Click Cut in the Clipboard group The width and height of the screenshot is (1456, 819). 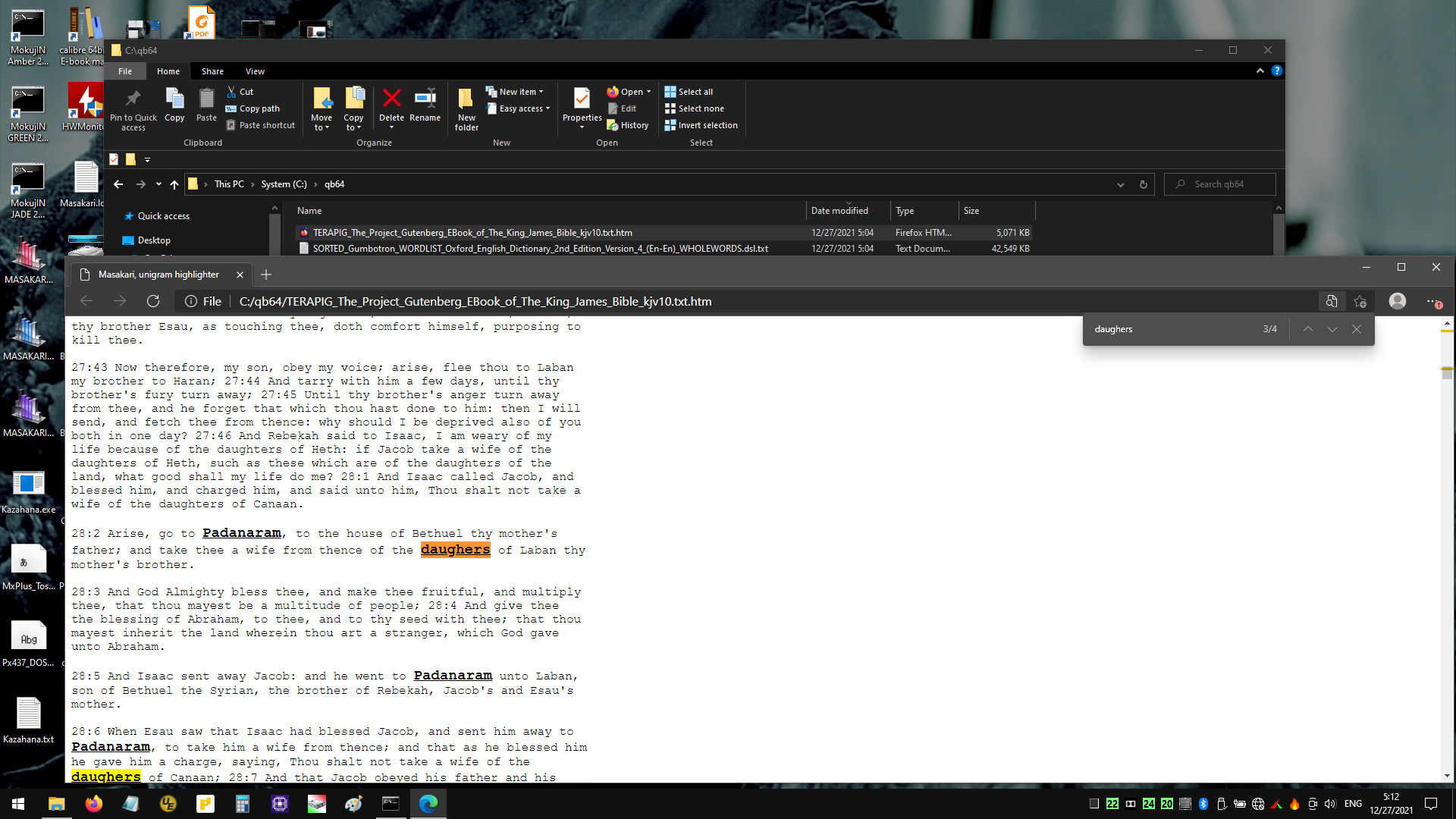coord(240,92)
